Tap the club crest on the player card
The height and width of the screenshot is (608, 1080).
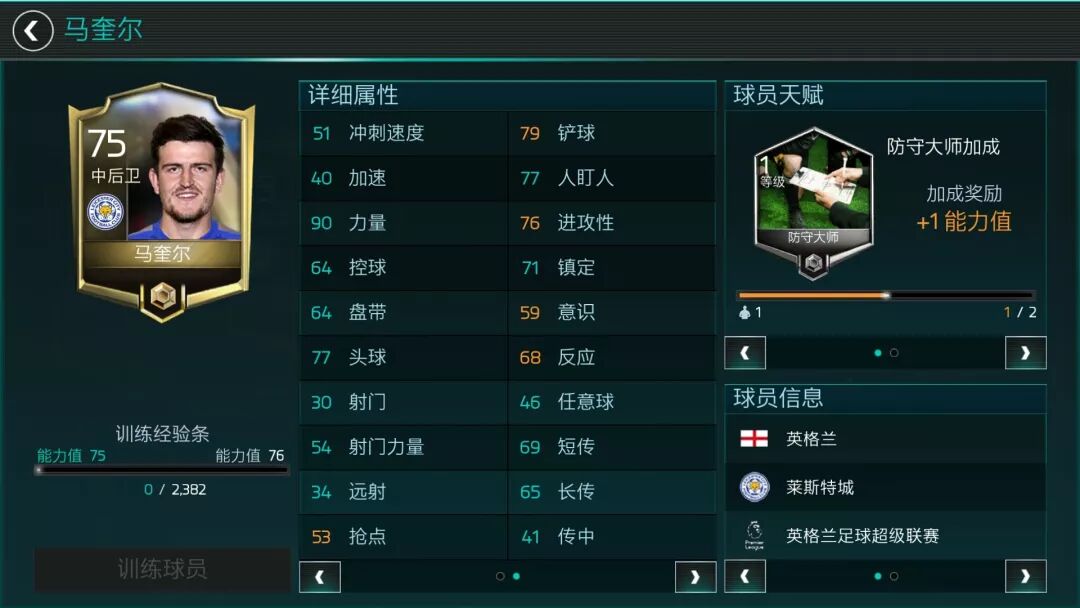(105, 211)
